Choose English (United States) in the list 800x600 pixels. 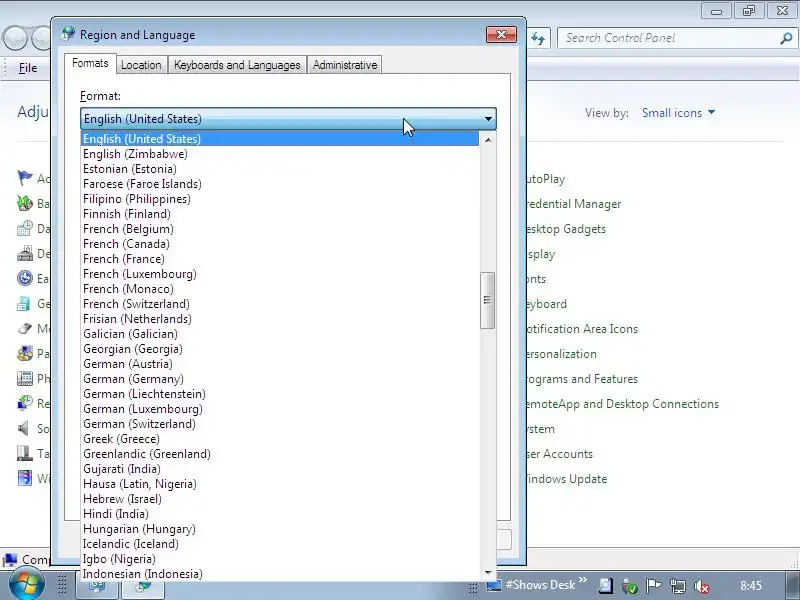click(280, 139)
